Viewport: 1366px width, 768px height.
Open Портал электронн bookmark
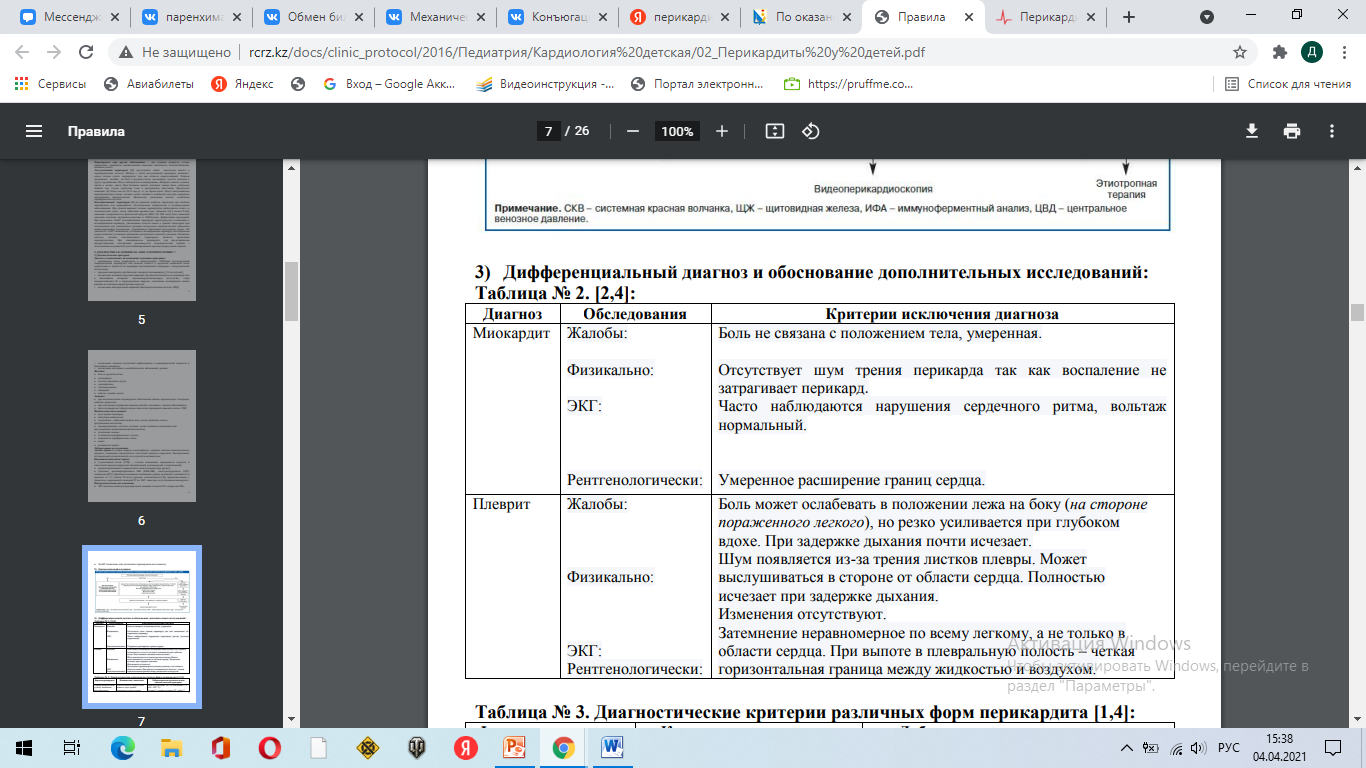pyautogui.click(x=698, y=84)
